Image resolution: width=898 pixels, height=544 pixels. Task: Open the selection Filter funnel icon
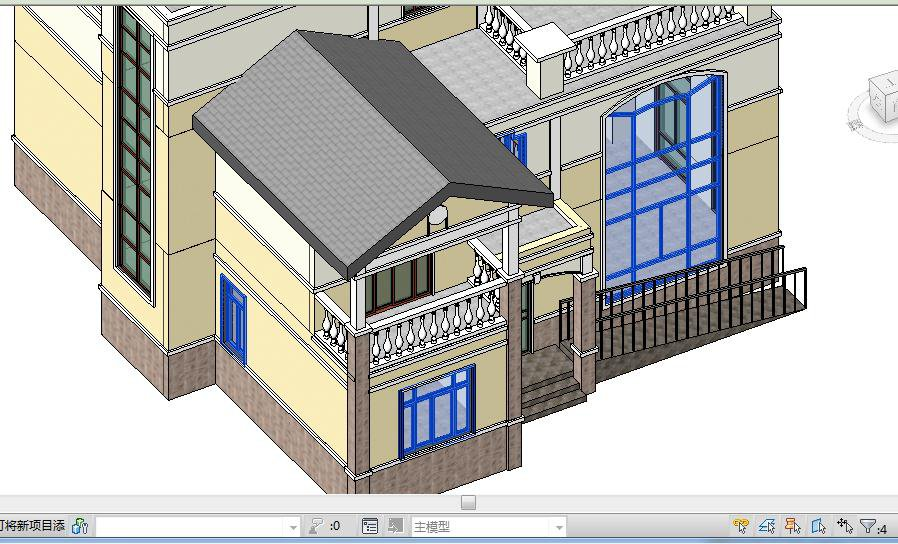[869, 526]
